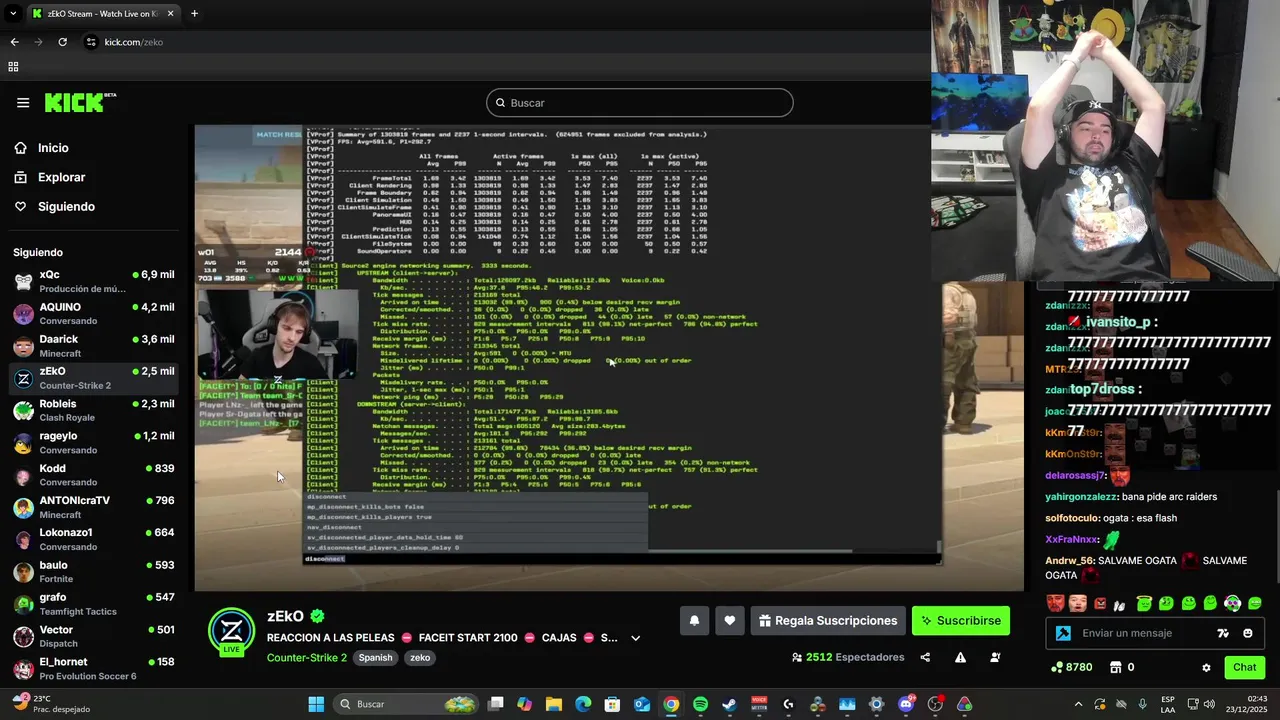Open a new browser tab

click(194, 14)
